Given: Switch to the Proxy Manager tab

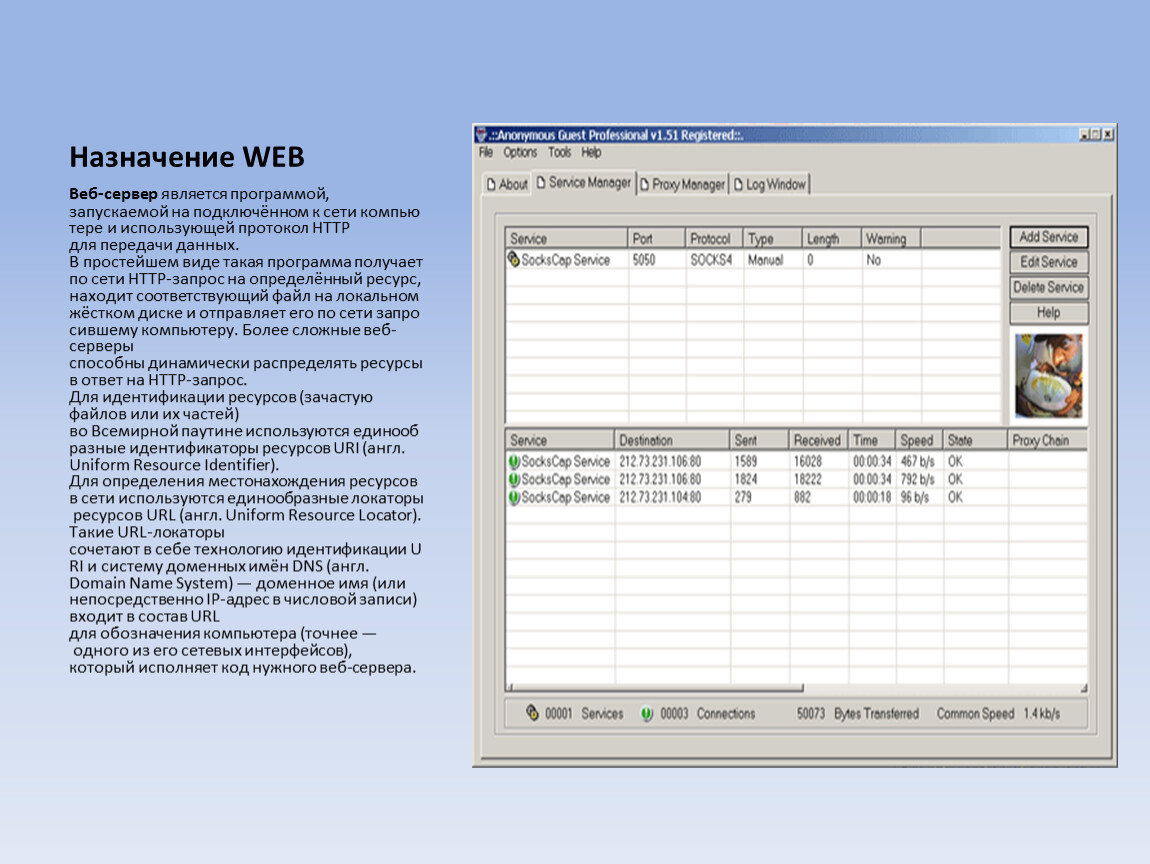Looking at the screenshot, I should coord(682,184).
